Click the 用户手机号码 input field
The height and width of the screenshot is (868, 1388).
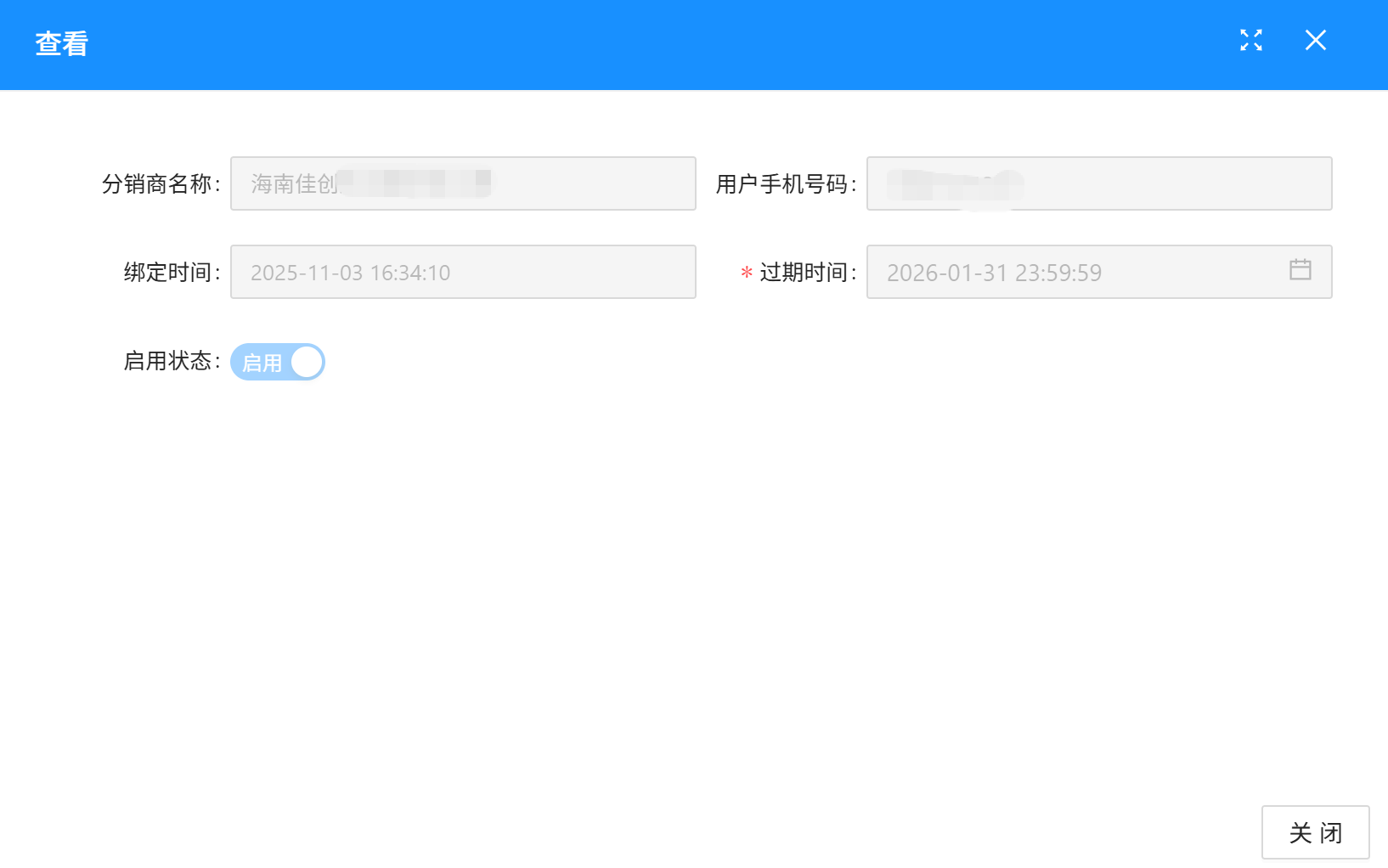[x=1098, y=183]
